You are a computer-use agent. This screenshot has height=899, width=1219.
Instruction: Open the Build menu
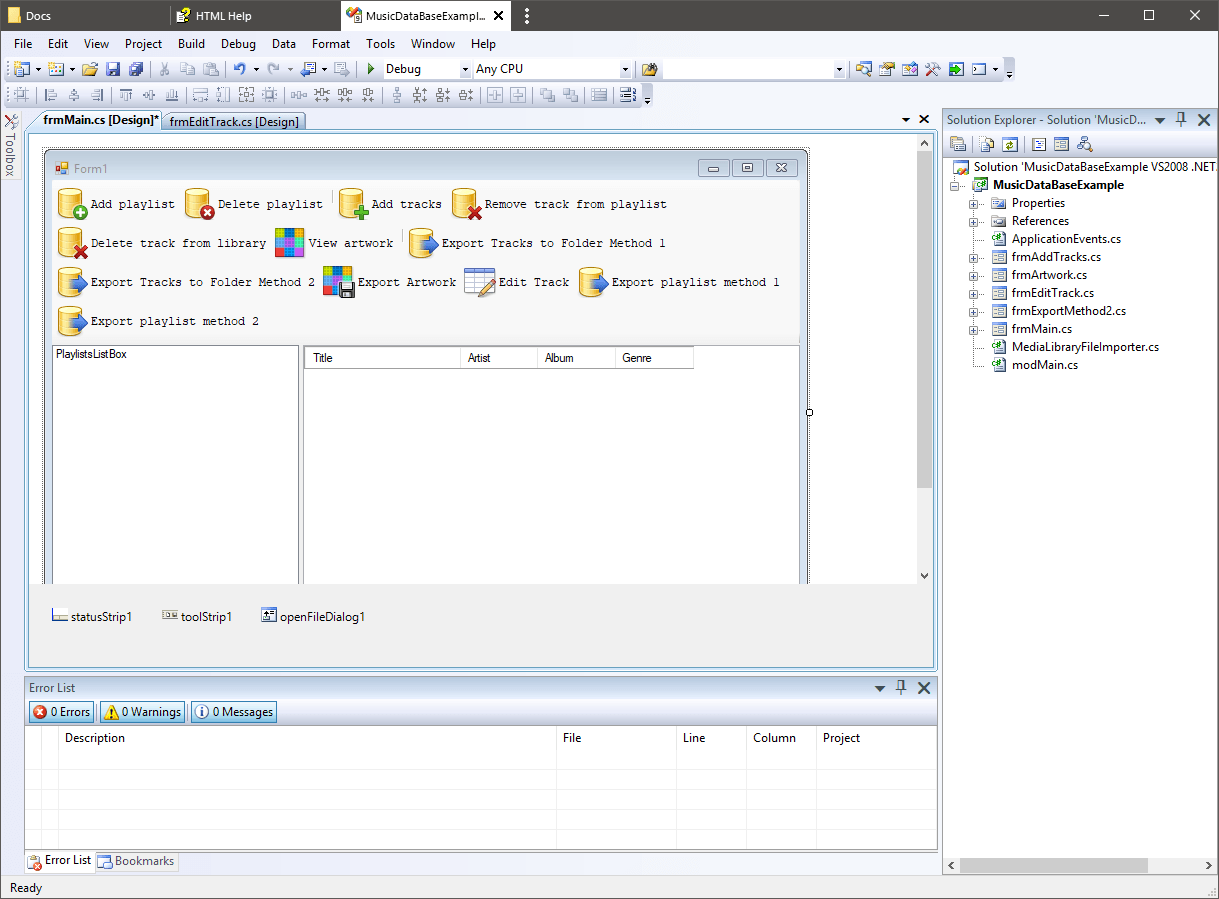pos(191,44)
